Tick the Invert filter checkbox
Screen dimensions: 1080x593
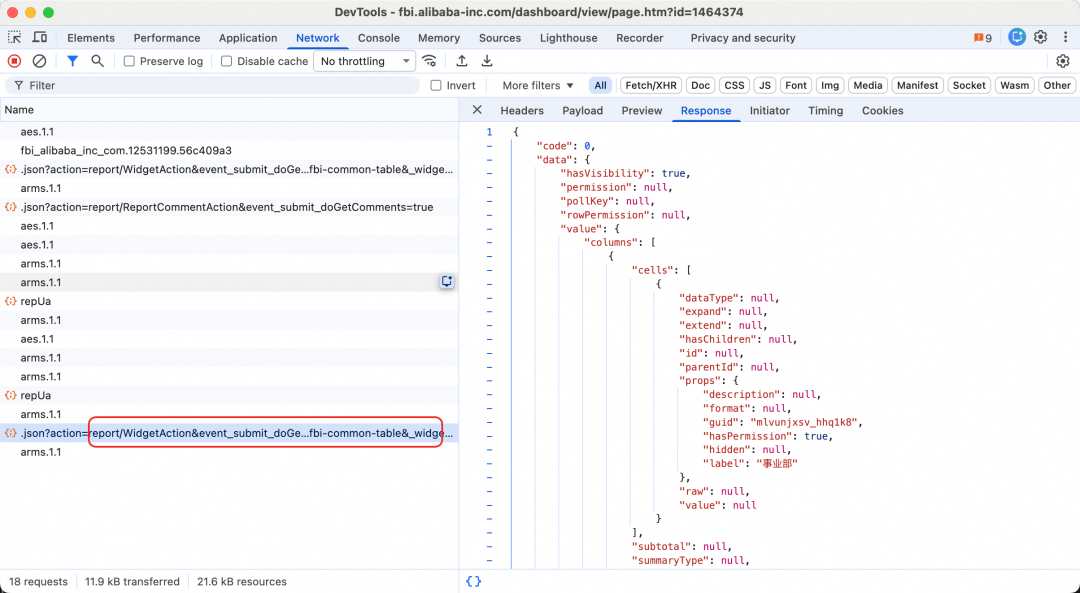tap(436, 86)
